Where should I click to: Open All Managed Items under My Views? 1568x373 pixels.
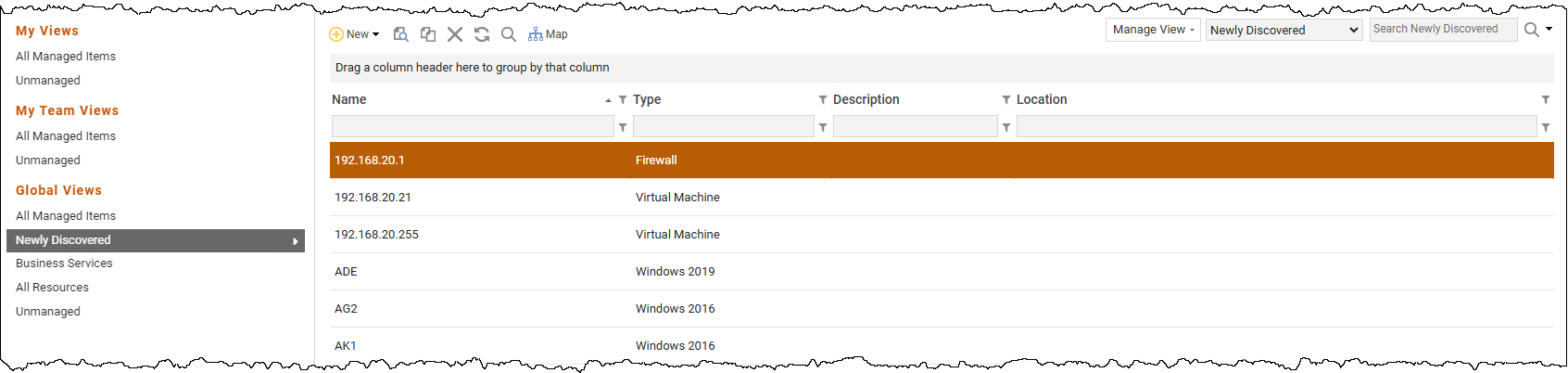66,57
